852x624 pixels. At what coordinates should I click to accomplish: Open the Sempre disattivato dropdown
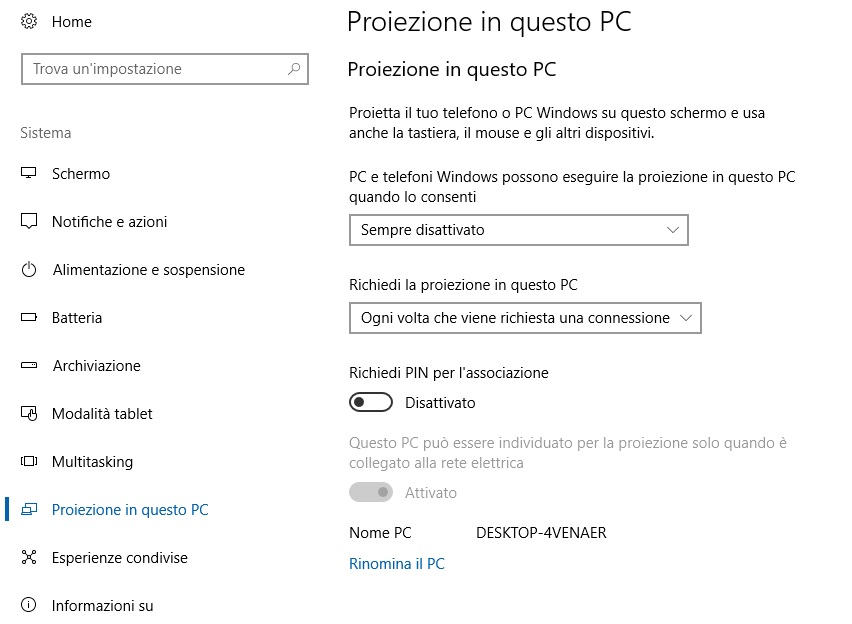[x=519, y=230]
